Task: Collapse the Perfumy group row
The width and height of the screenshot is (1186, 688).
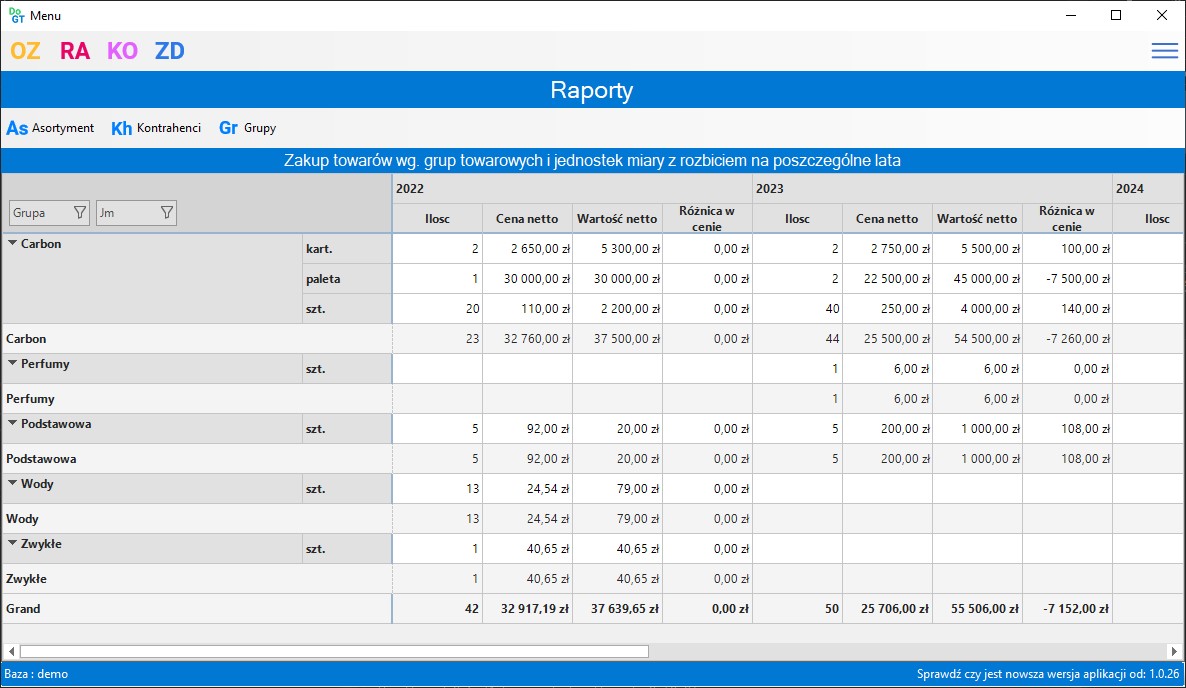Action: coord(12,363)
